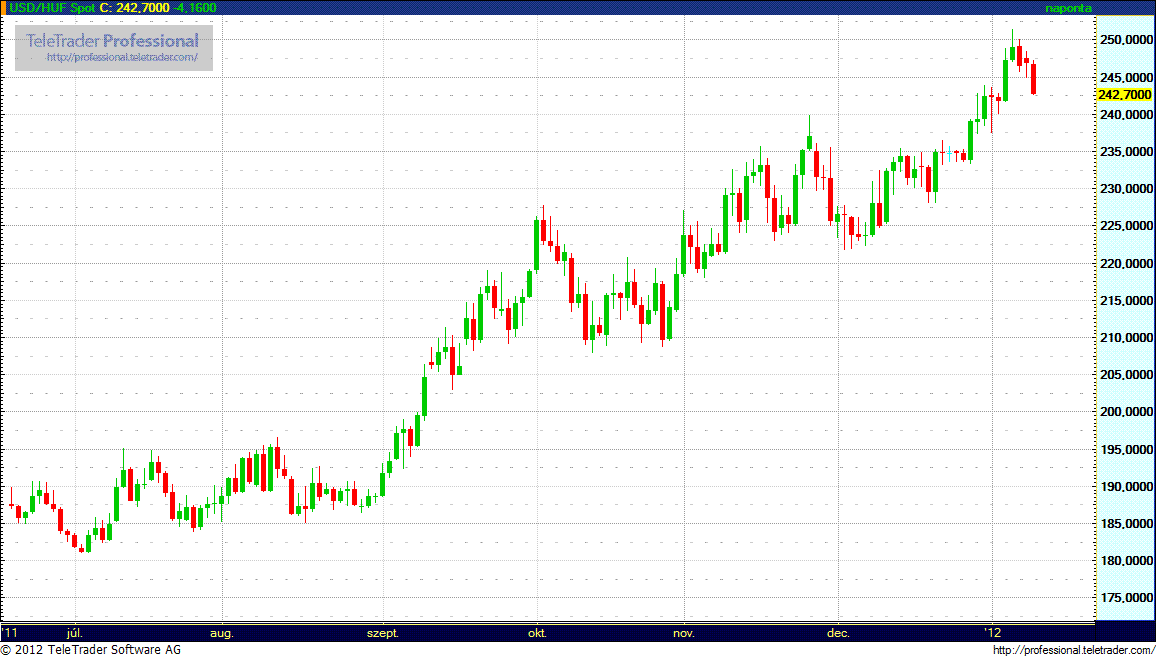This screenshot has width=1156, height=659.
Task: Click the aug. month label on time axis
Action: (x=221, y=633)
